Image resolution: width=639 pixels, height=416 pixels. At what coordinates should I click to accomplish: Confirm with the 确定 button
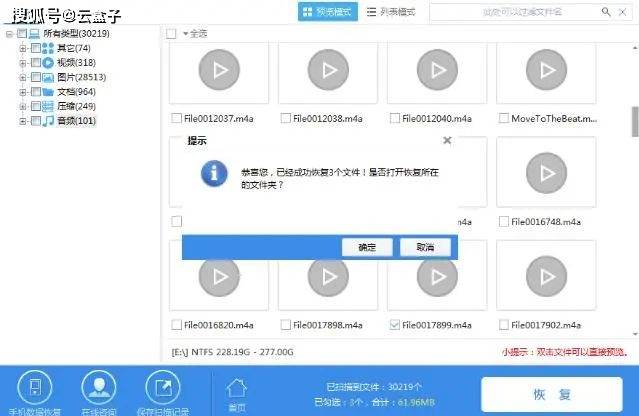pyautogui.click(x=367, y=247)
